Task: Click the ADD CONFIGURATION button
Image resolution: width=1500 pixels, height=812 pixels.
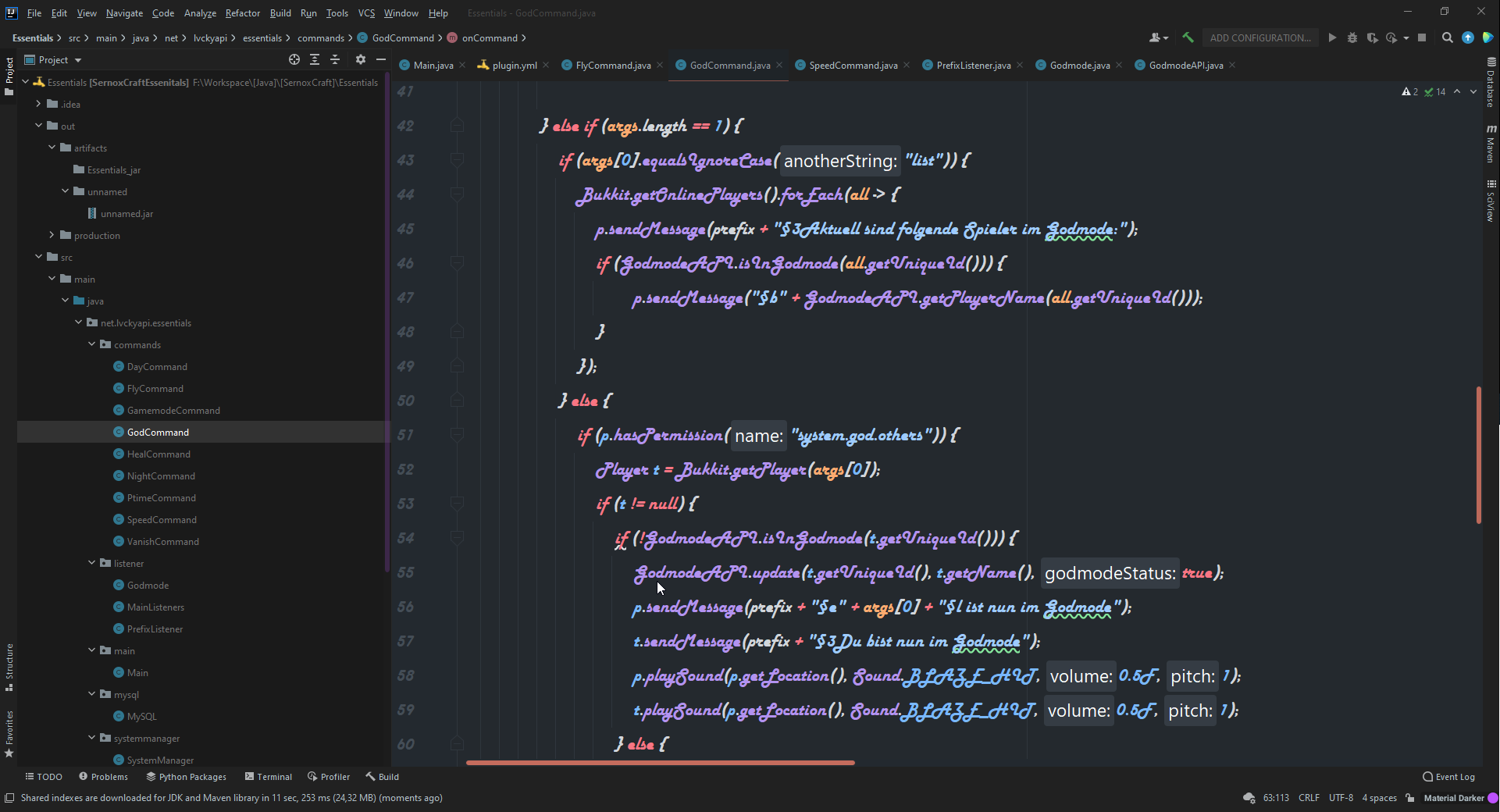Action: (1260, 37)
